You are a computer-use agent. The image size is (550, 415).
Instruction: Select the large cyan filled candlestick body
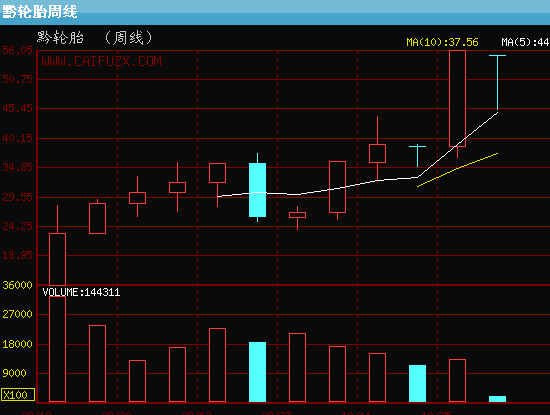tap(257, 190)
